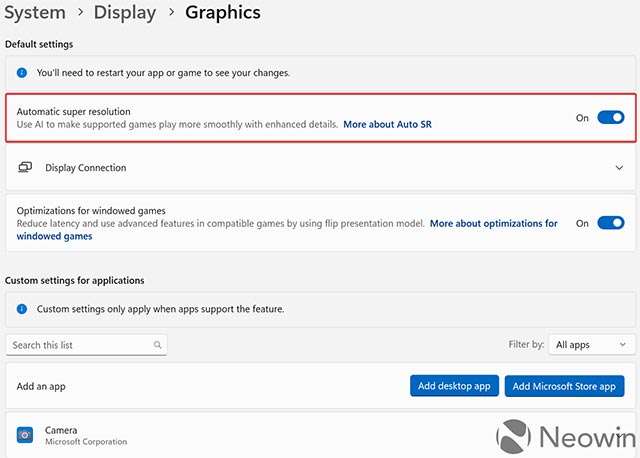This screenshot has width=640, height=458.
Task: Click the Display Connection monitor icon
Action: click(x=25, y=168)
